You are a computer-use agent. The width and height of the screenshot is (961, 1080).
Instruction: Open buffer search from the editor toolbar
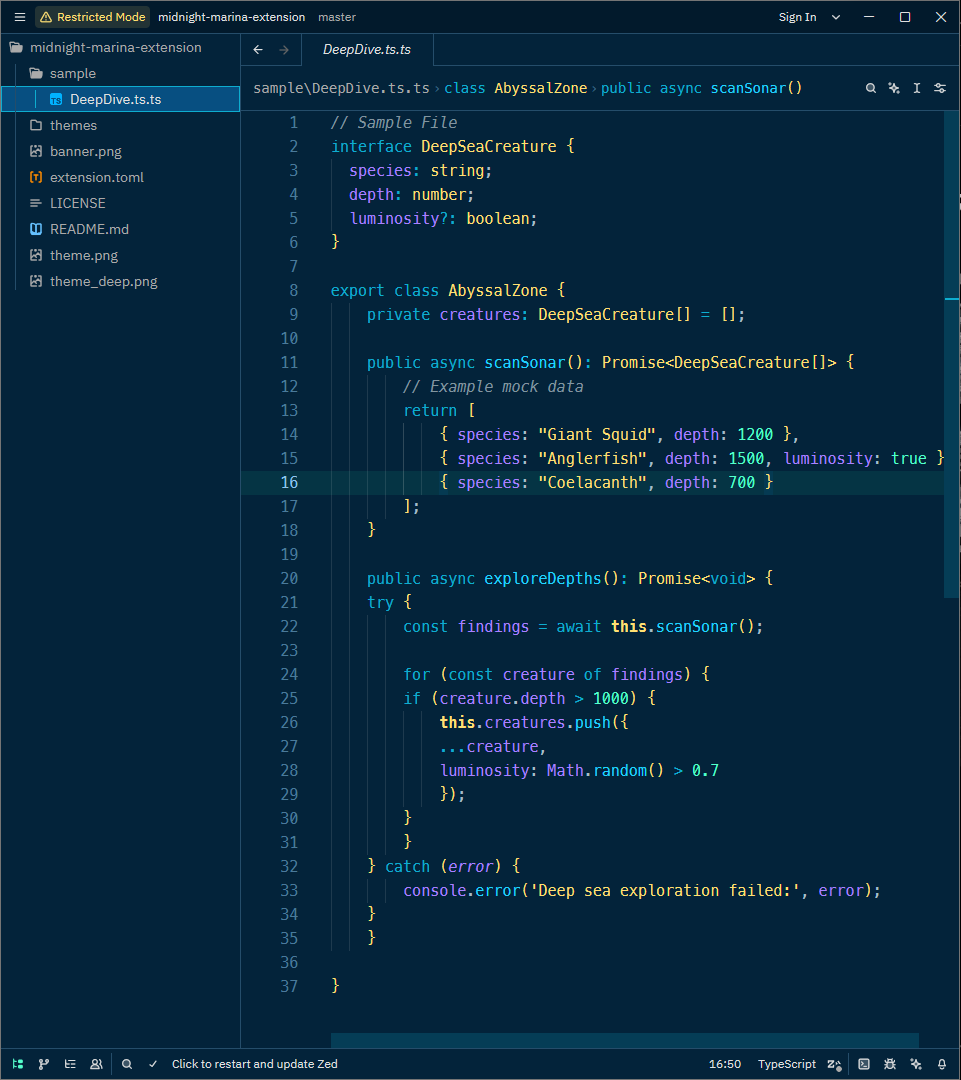point(871,88)
